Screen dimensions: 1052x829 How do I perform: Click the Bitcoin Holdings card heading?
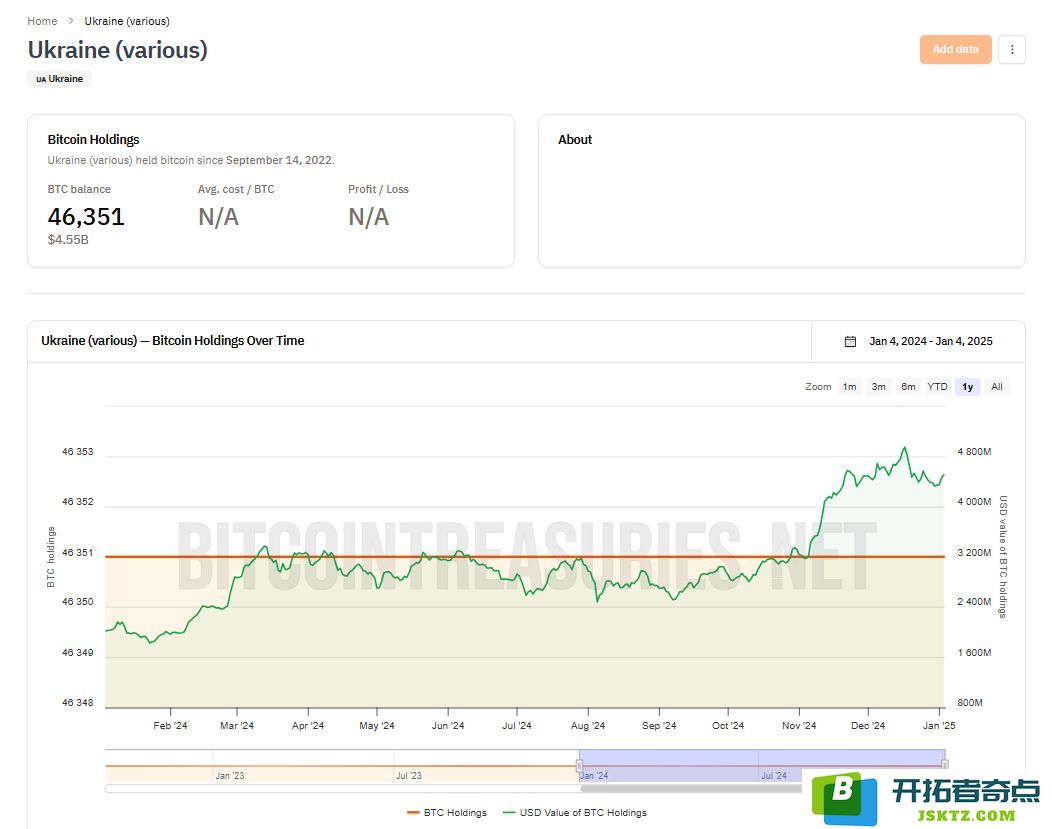coord(93,140)
